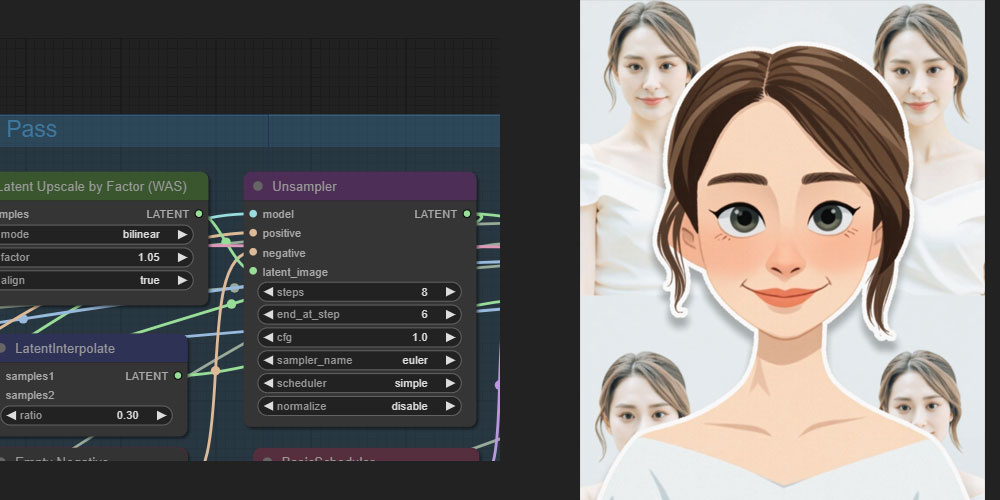Increase the steps value arrow in Unsampler
Image resolution: width=1000 pixels, height=500 pixels.
click(450, 292)
